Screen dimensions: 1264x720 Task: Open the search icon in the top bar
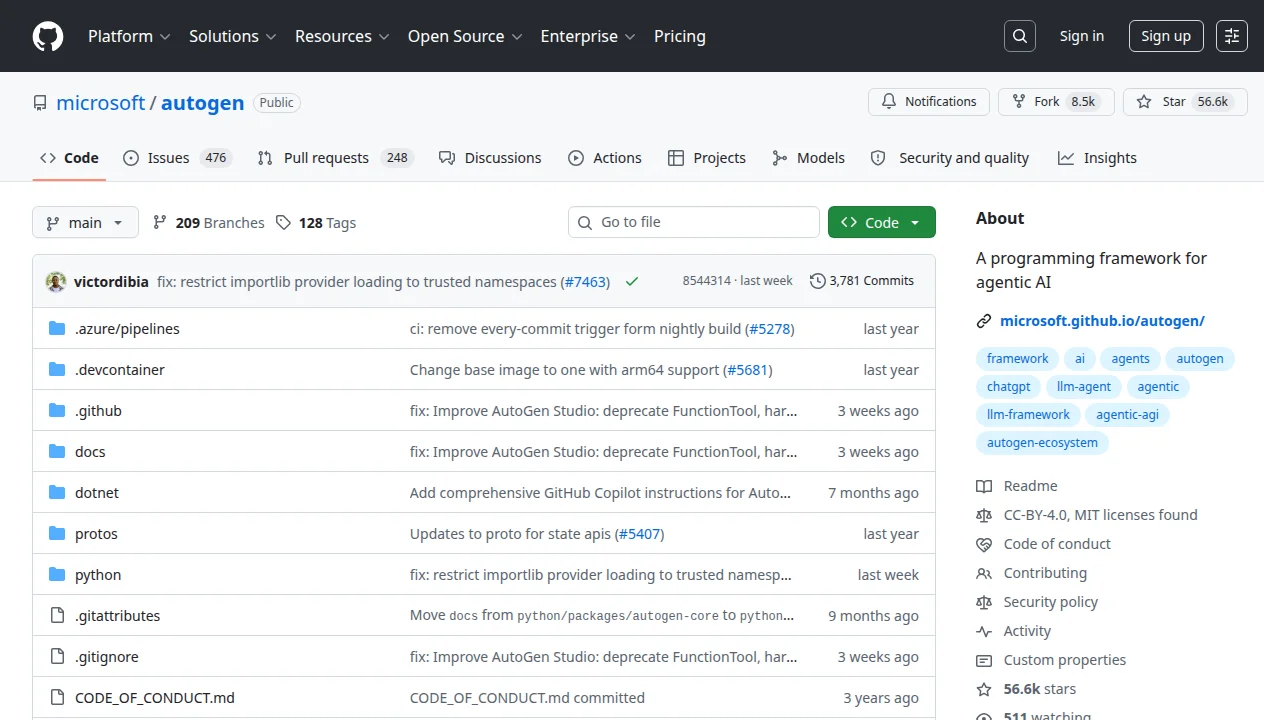click(x=1019, y=36)
